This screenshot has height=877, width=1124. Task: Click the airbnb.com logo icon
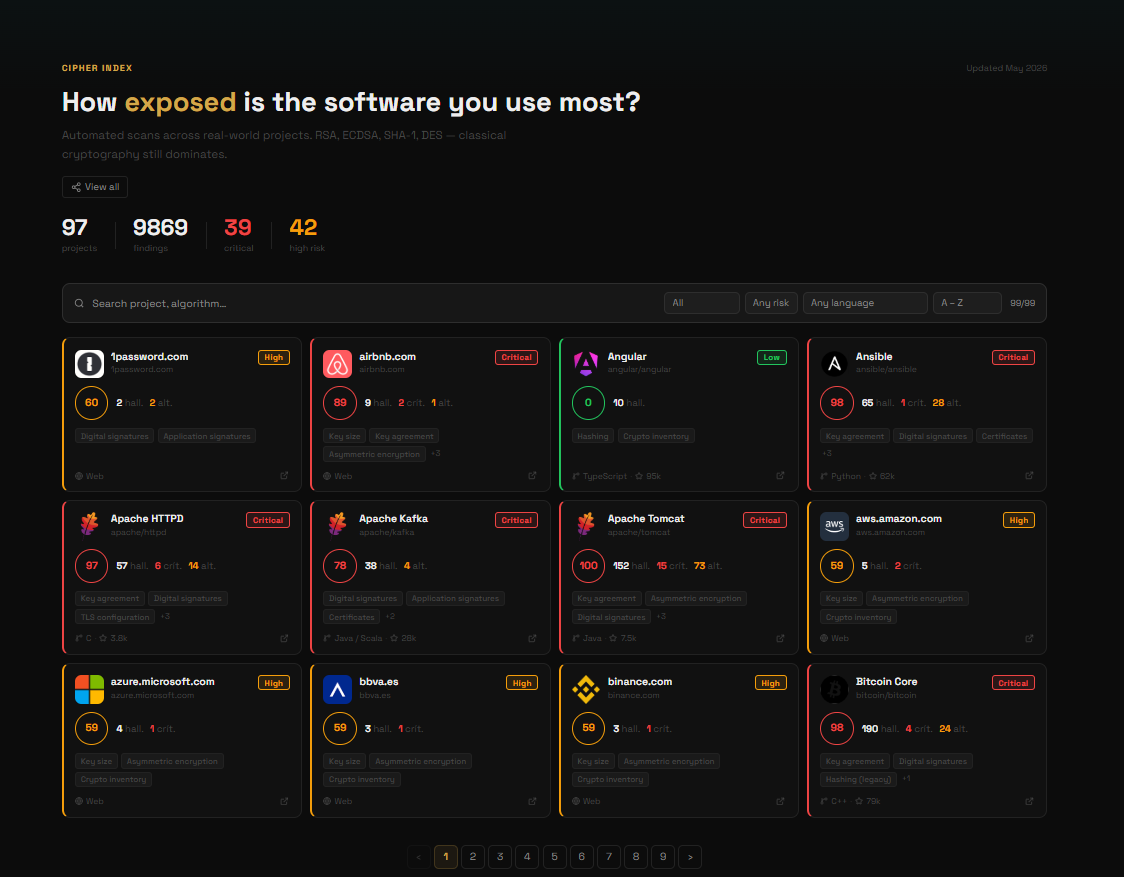pos(338,364)
